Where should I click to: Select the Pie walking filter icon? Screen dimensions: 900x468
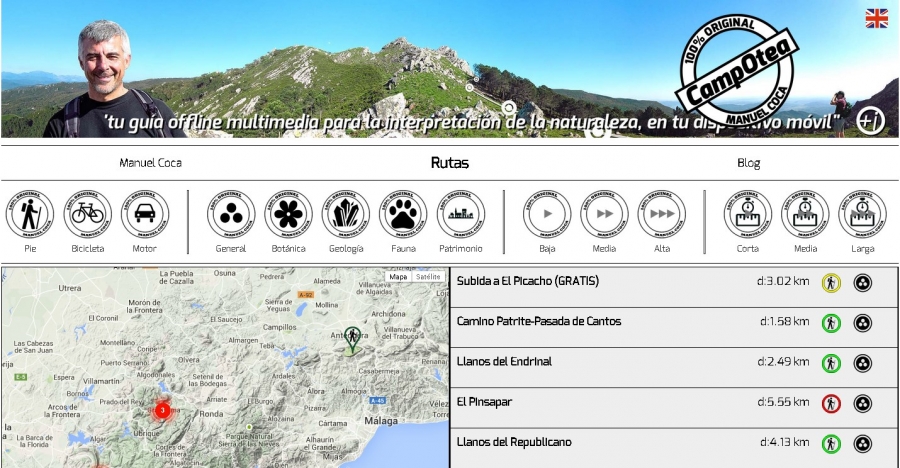30,214
